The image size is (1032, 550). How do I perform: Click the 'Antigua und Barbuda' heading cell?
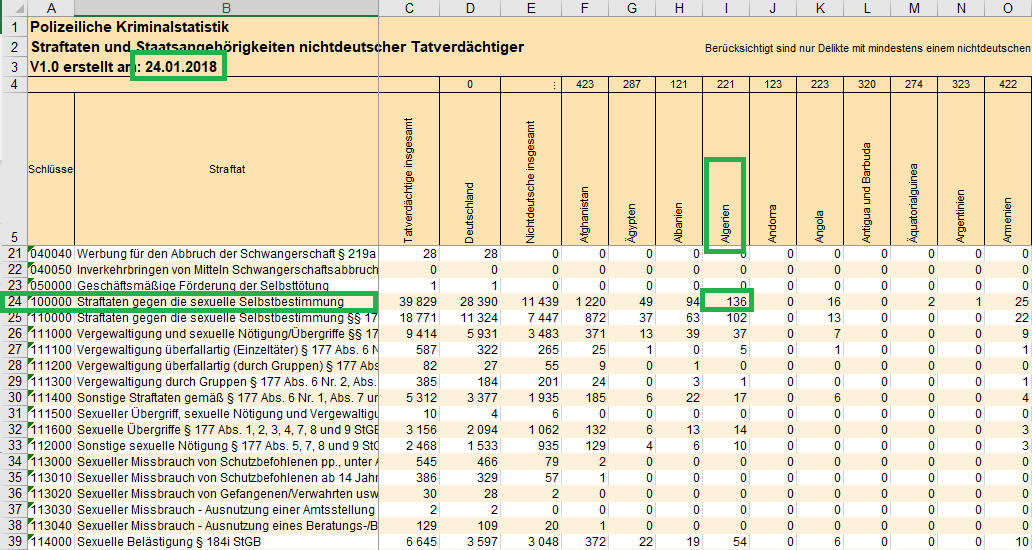point(867,169)
